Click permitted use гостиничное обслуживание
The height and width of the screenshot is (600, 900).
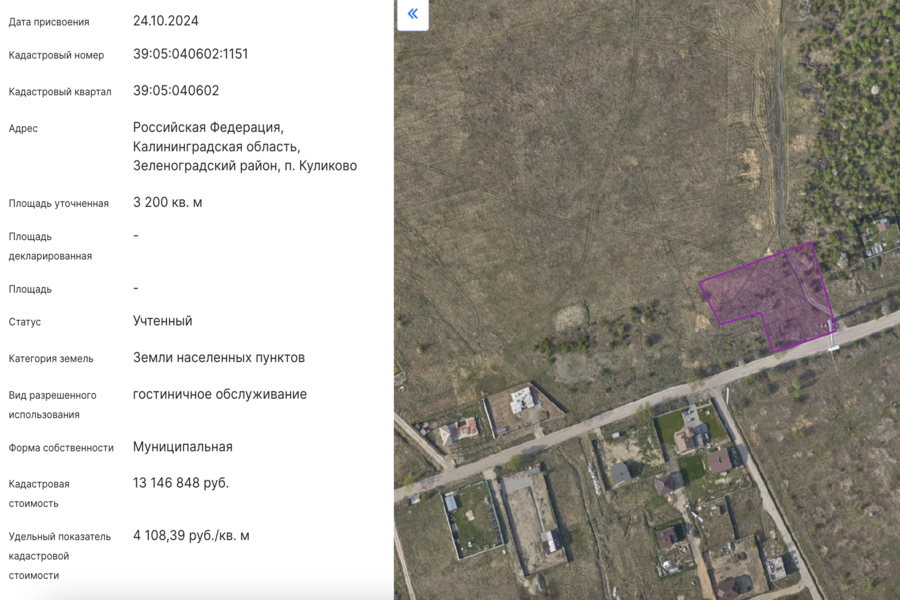click(219, 394)
